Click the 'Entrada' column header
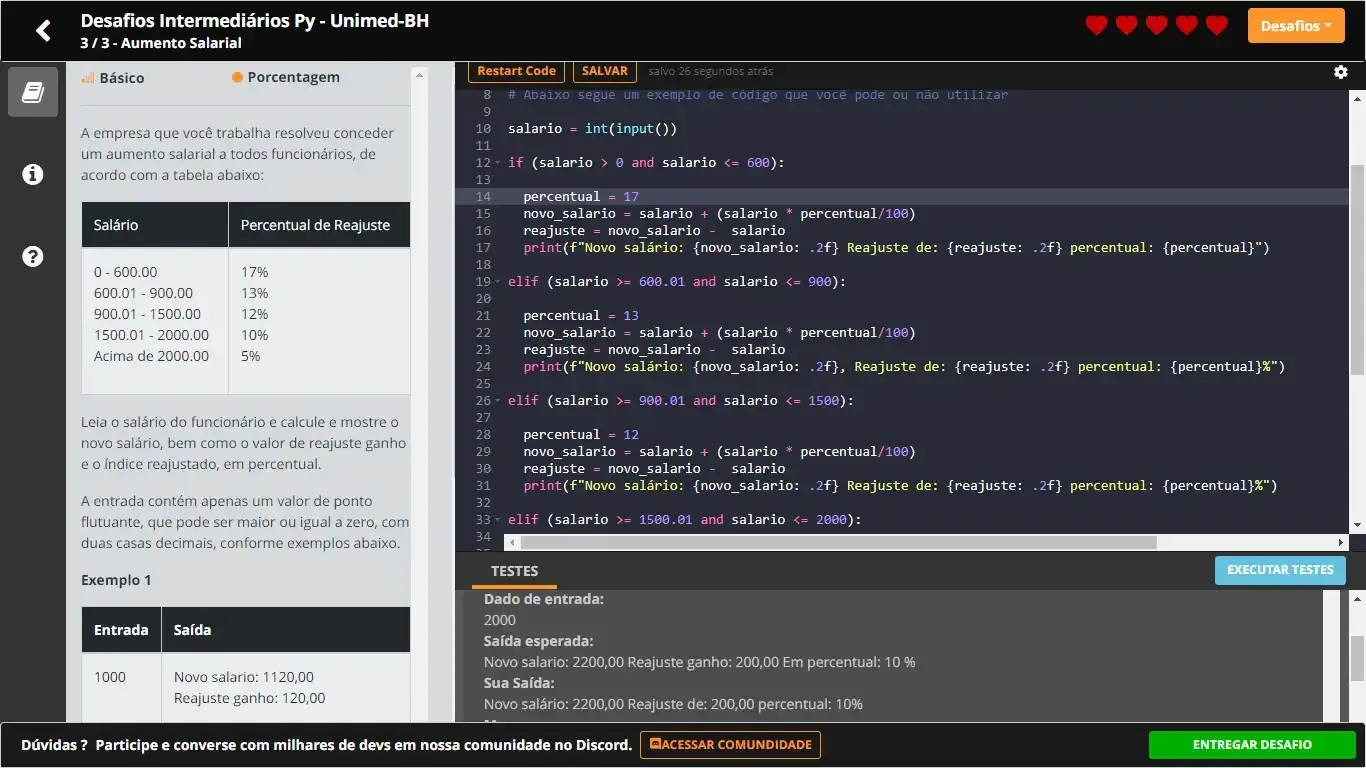The width and height of the screenshot is (1366, 768). point(121,630)
